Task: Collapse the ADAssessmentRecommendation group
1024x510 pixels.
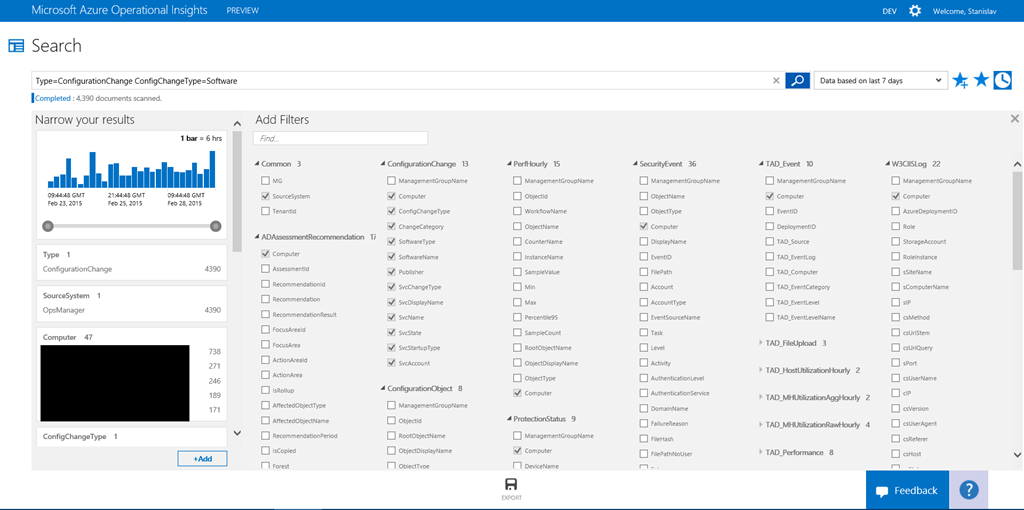Action: pyautogui.click(x=256, y=237)
